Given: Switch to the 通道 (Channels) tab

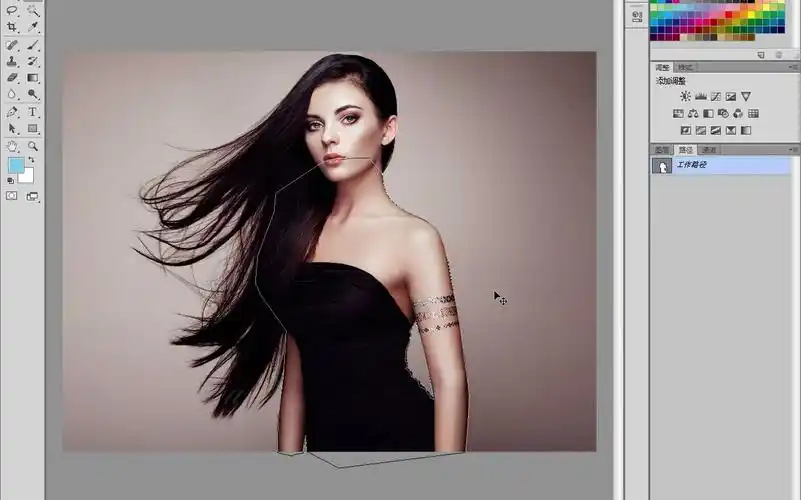Looking at the screenshot, I should [709, 150].
